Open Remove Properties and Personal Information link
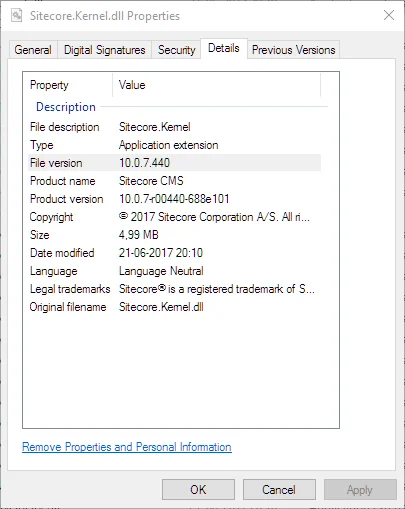This screenshot has height=509, width=405. tap(127, 447)
